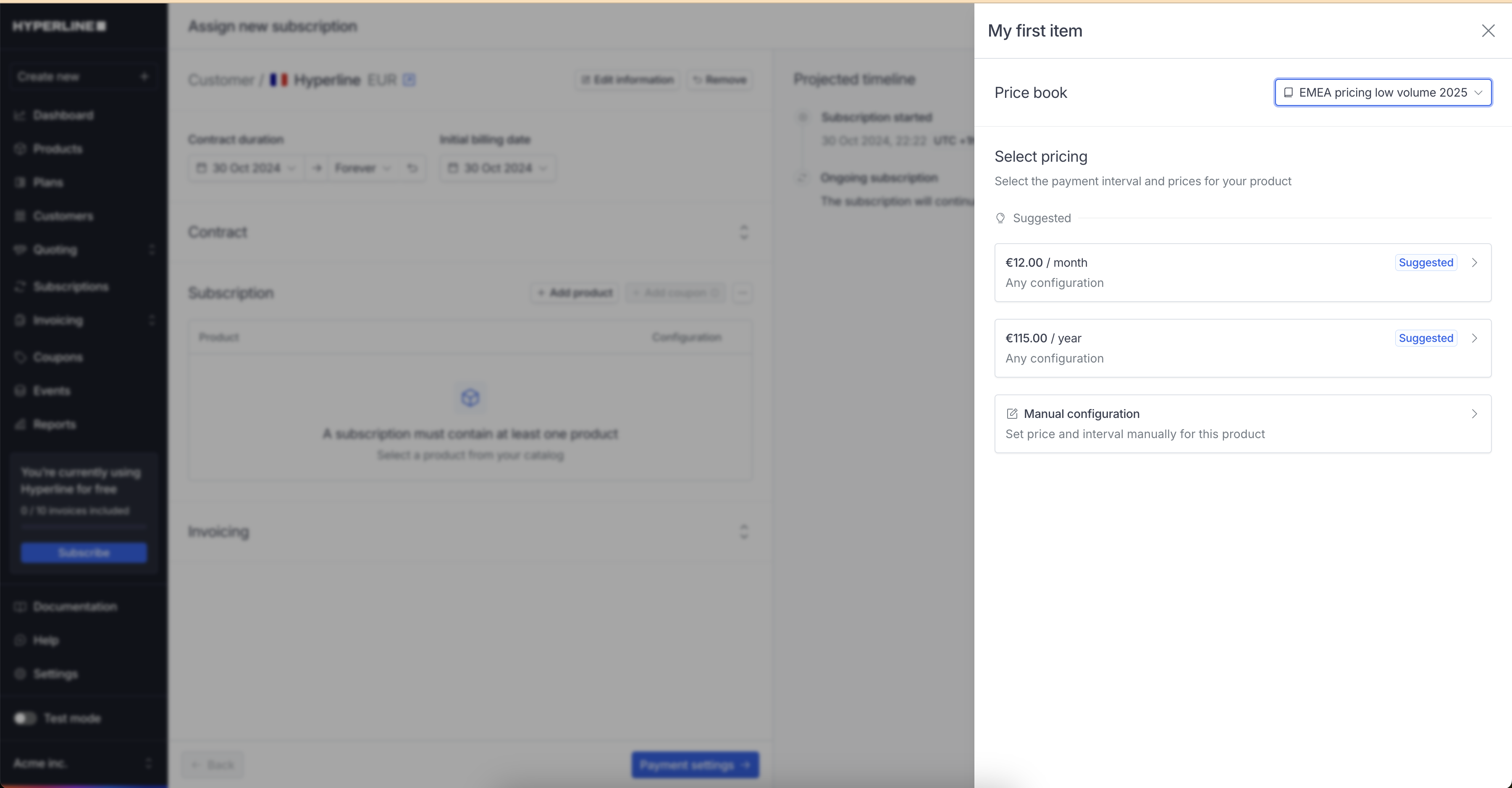Expand the Contract section

[x=744, y=232]
